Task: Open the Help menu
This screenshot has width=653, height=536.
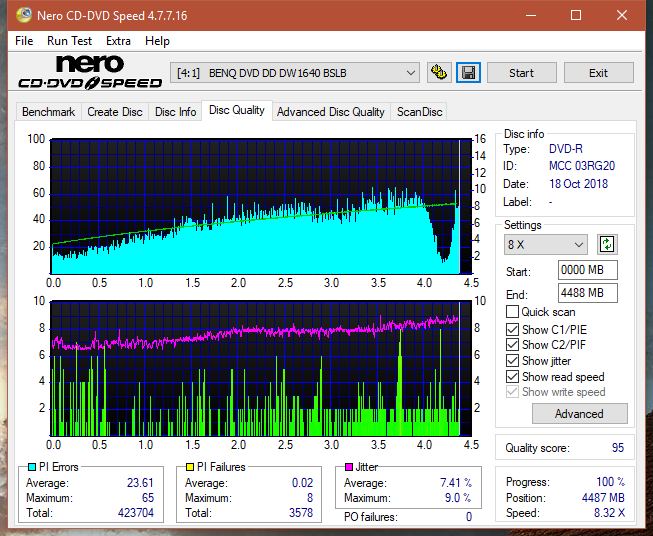Action: [x=157, y=41]
